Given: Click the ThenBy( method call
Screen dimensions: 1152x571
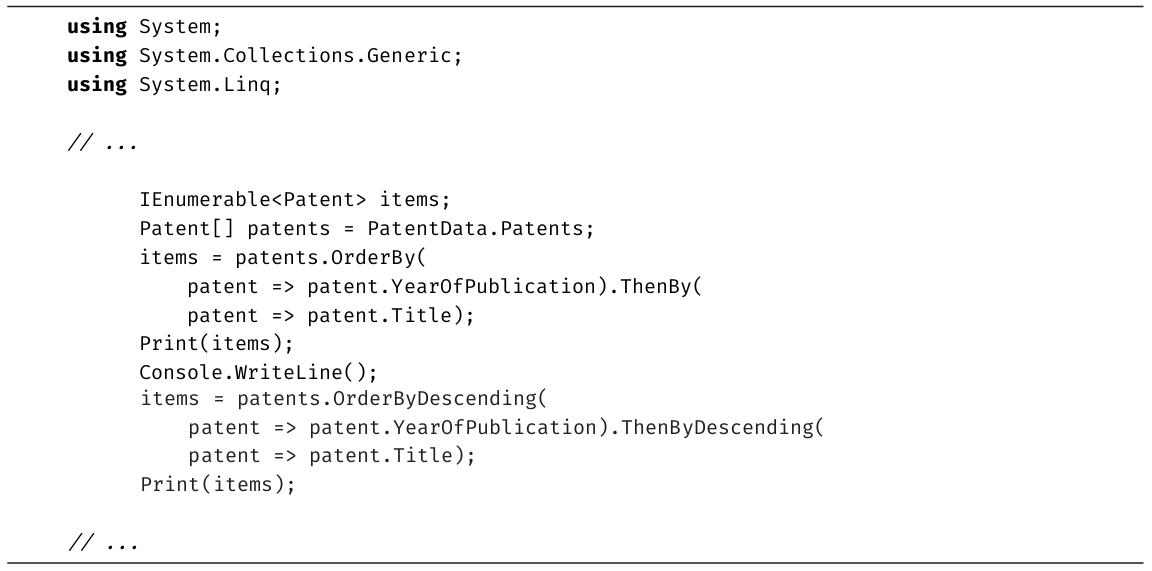Looking at the screenshot, I should click(x=663, y=286).
